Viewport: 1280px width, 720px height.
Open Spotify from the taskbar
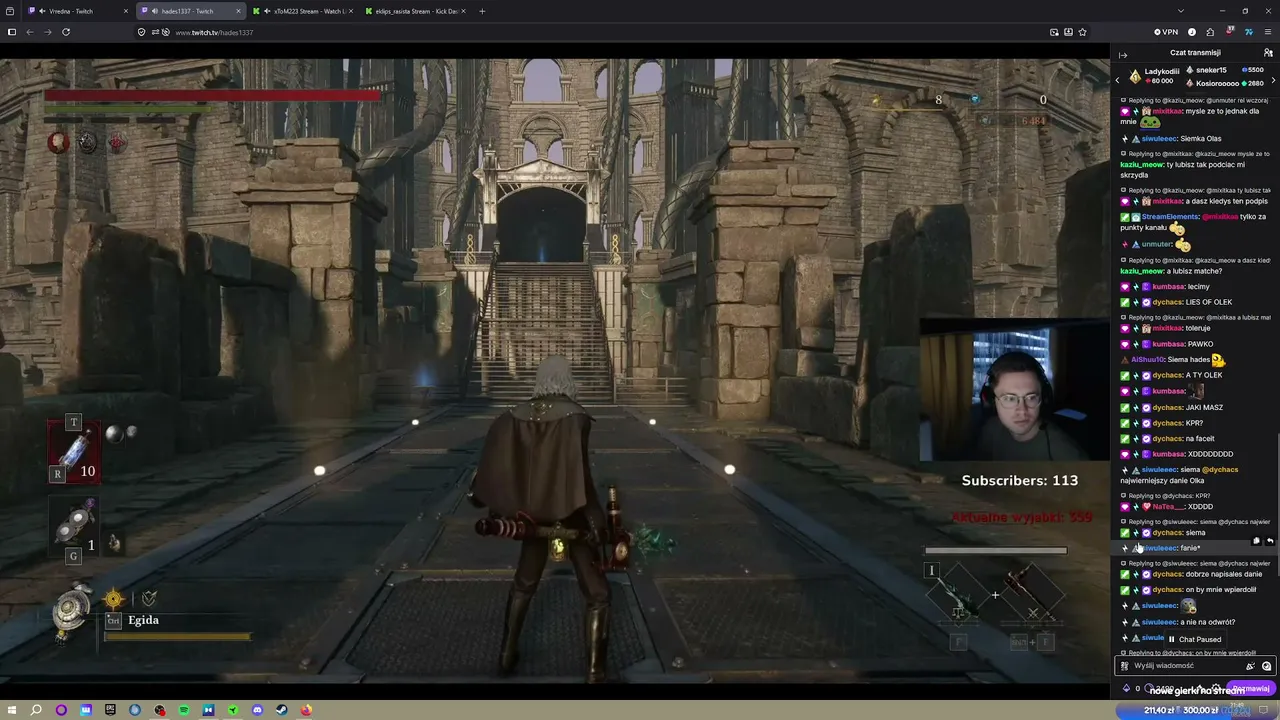184,710
